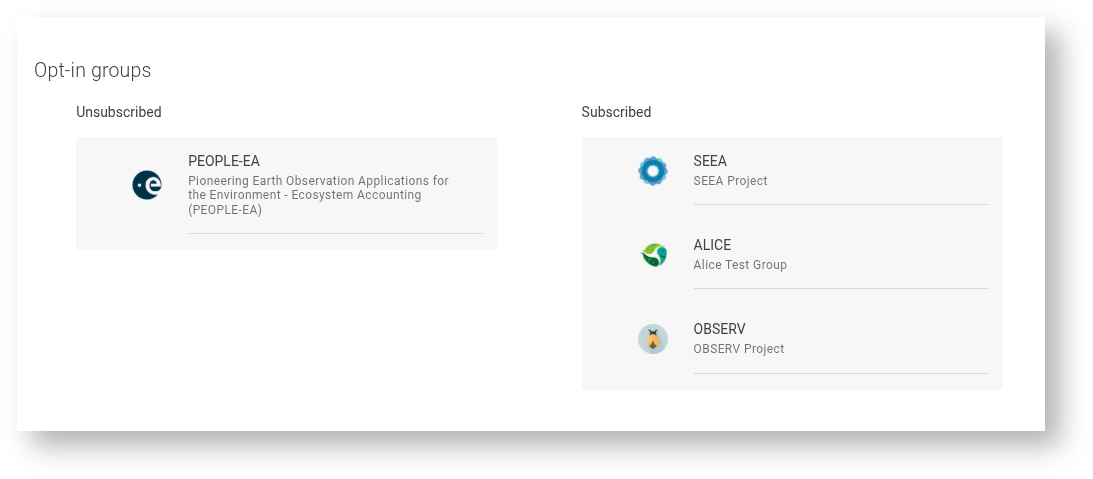Image resolution: width=1093 pixels, height=479 pixels.
Task: Click the PEOPLE-EA group logo icon
Action: (x=147, y=185)
